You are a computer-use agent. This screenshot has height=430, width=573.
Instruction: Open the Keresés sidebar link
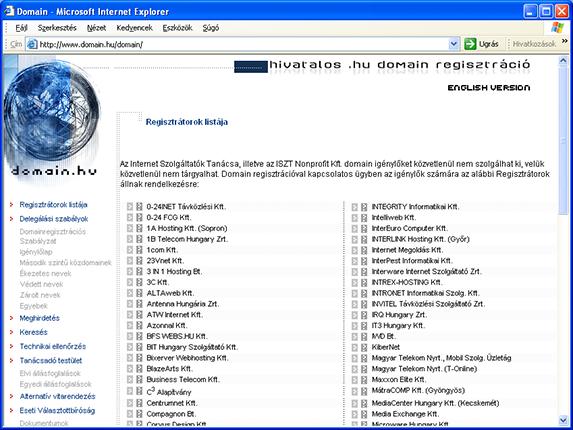pos(33,332)
